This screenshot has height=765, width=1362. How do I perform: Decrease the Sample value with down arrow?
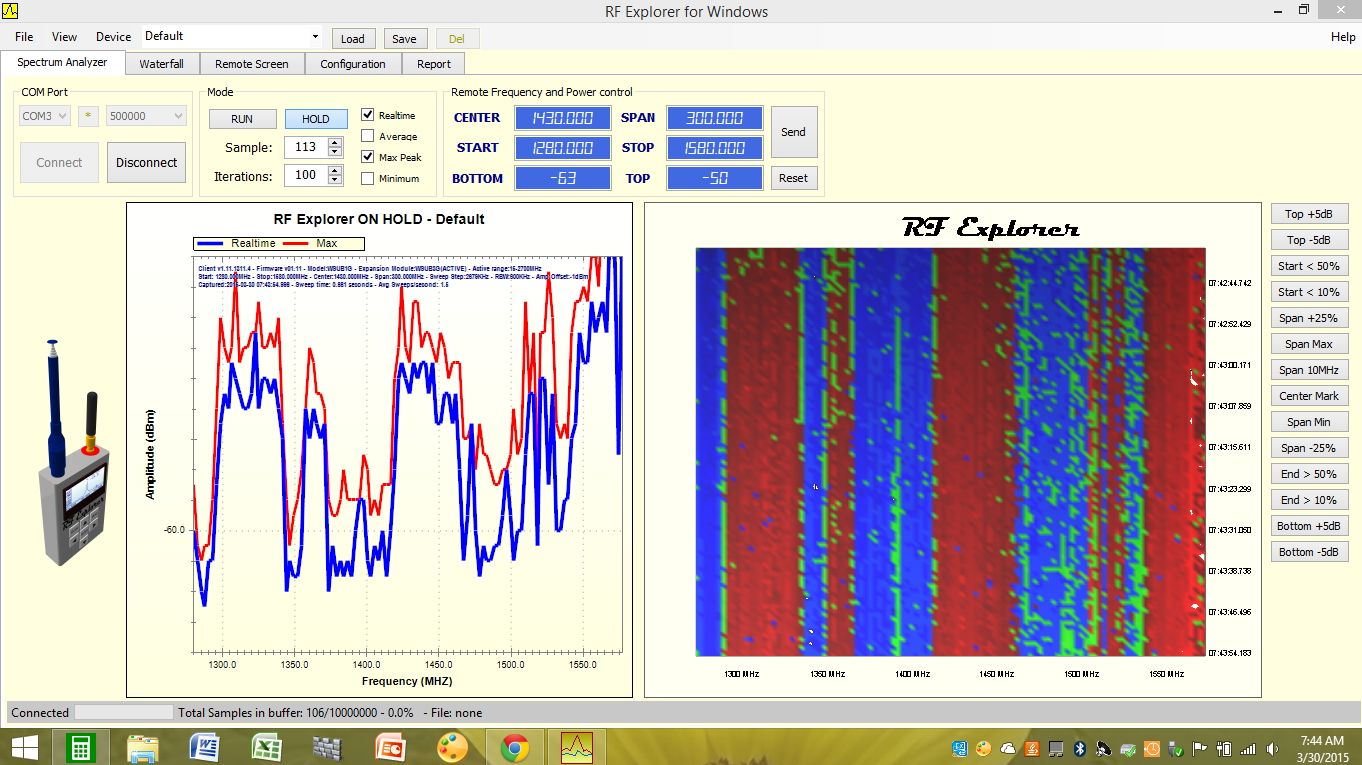335,152
